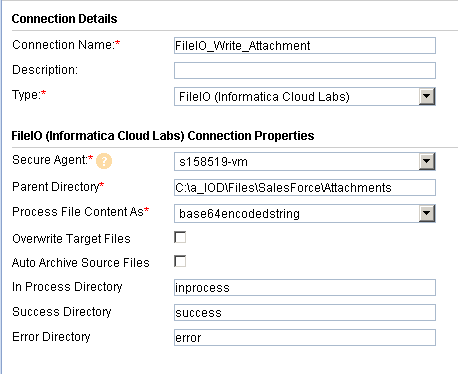The image size is (458, 374).
Task: Click the Overwrite Target Files label
Action: [71, 239]
